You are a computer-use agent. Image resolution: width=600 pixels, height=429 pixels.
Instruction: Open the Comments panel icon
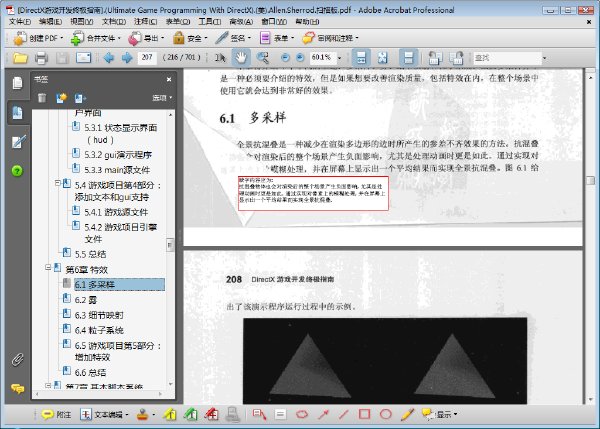click(18, 388)
